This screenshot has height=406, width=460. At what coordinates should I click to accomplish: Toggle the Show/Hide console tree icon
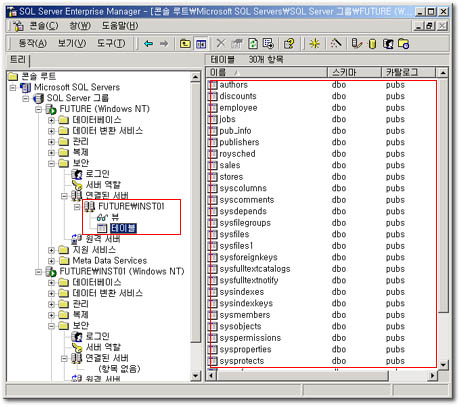click(201, 44)
